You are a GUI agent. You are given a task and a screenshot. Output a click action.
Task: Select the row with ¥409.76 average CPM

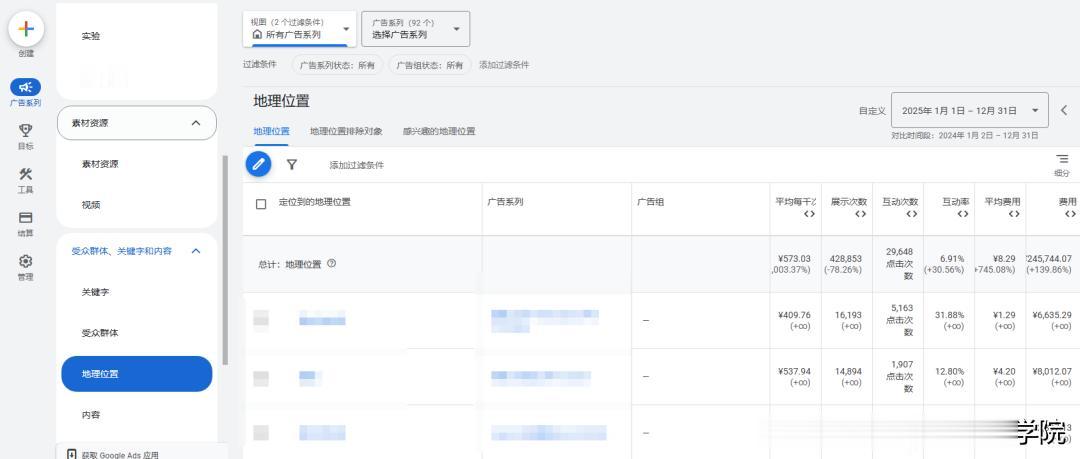[x=260, y=318]
